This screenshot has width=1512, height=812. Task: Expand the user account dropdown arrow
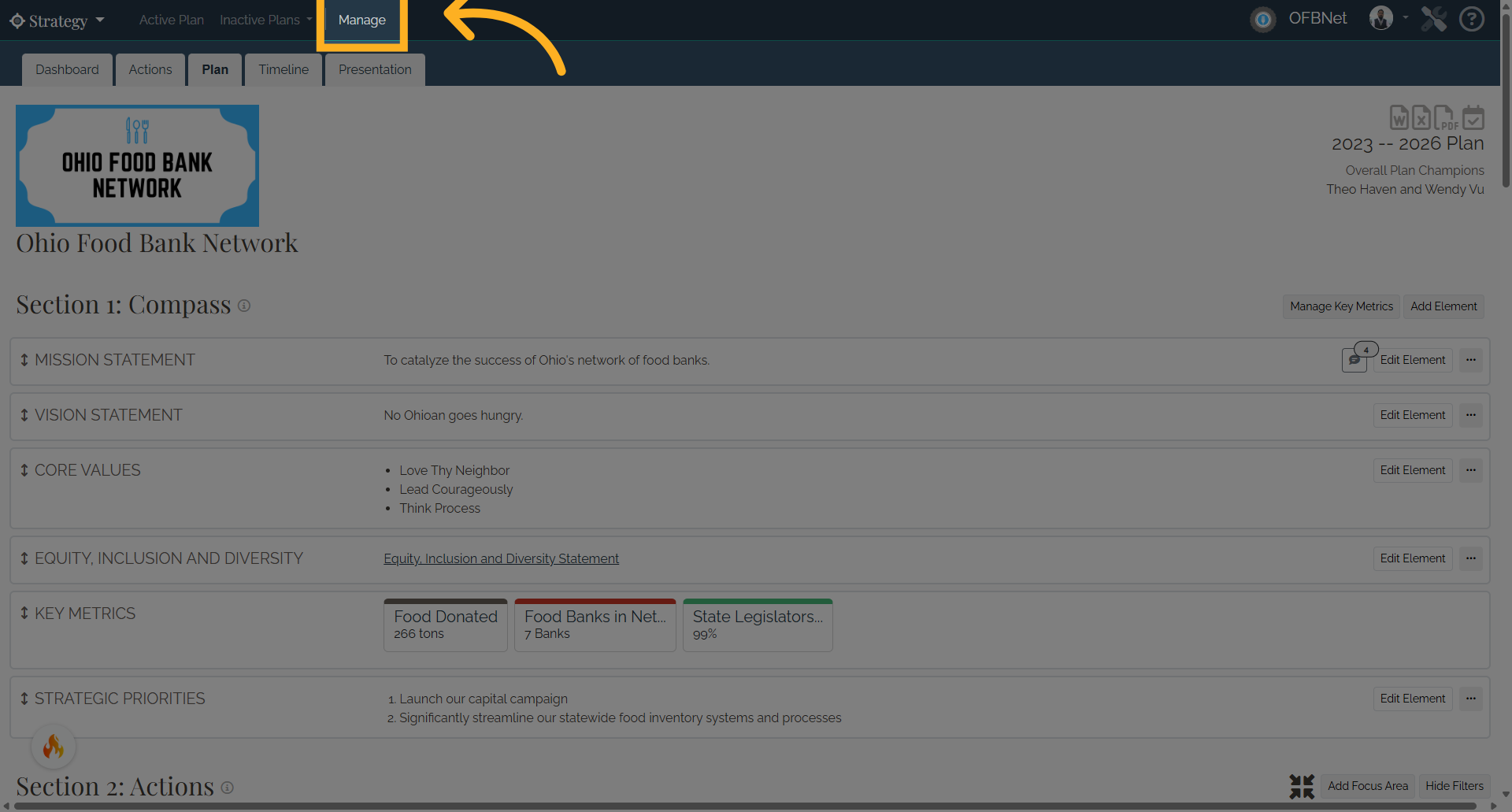[1406, 17]
